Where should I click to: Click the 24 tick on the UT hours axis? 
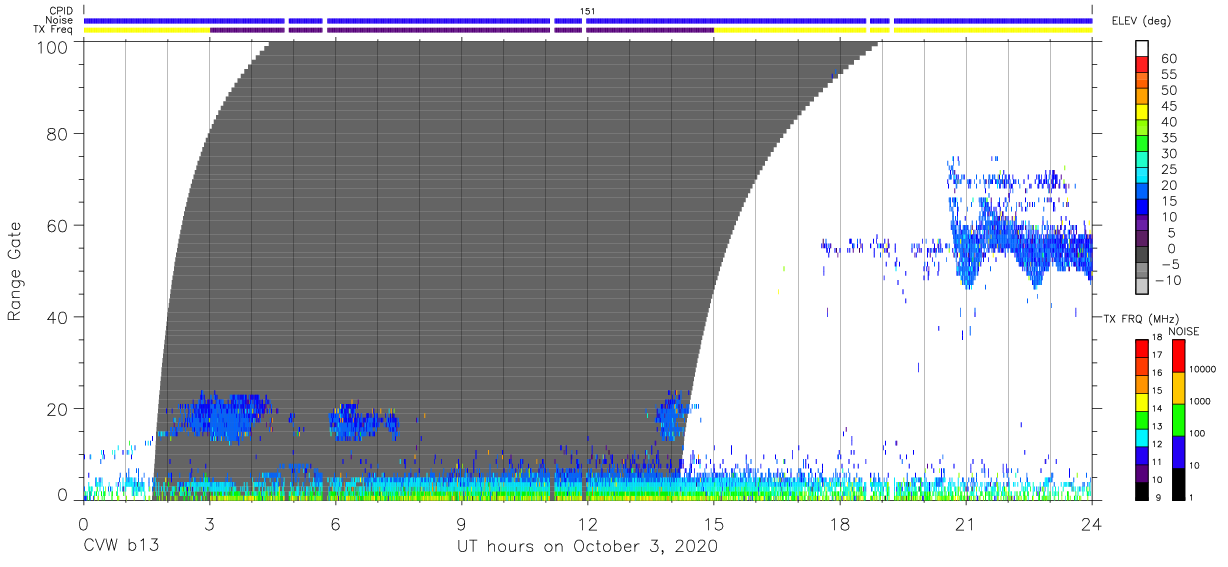[x=1092, y=524]
